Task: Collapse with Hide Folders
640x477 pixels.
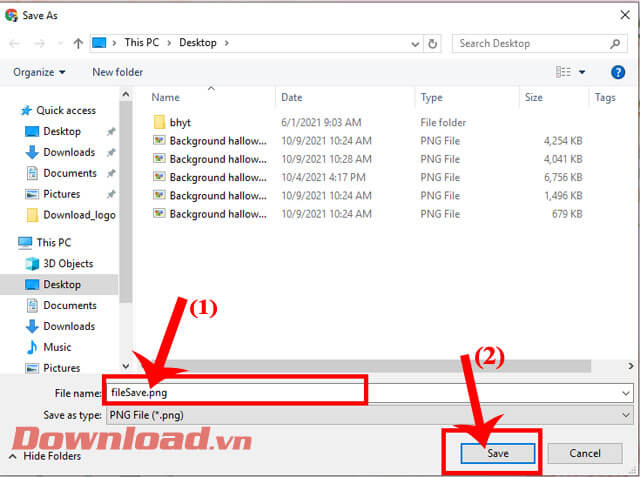Action: pyautogui.click(x=45, y=456)
